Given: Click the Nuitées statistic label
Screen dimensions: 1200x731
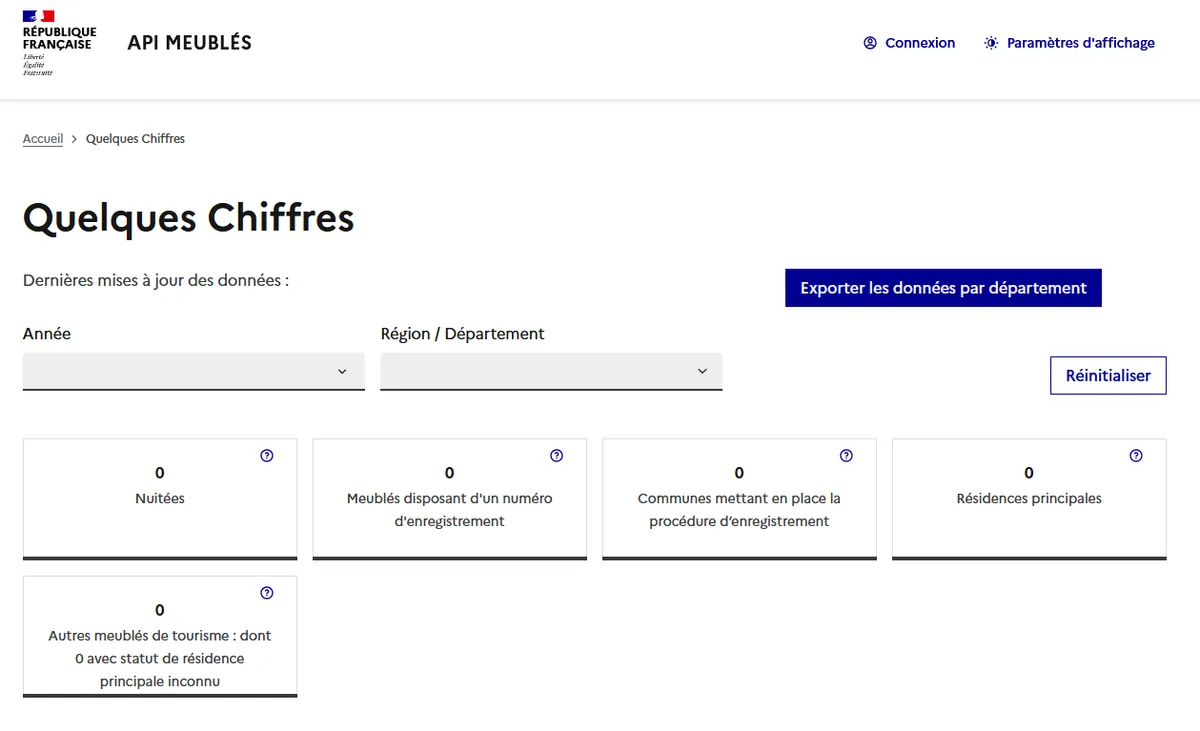Looking at the screenshot, I should pyautogui.click(x=160, y=498).
